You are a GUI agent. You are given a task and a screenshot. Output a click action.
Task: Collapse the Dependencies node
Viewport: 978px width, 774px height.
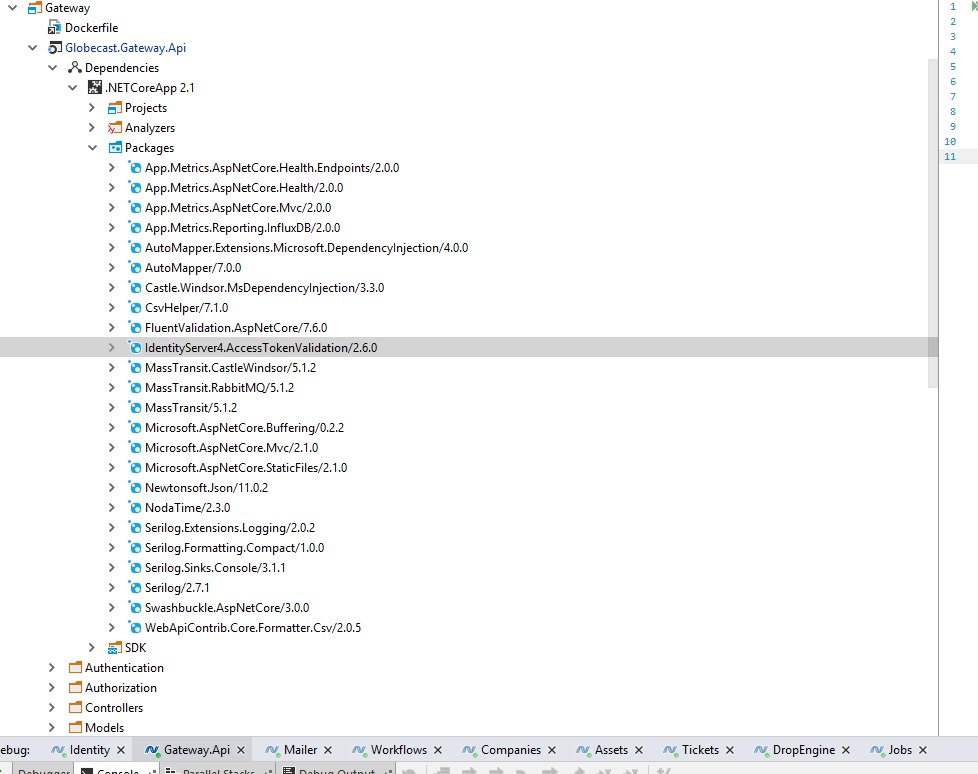(x=52, y=67)
